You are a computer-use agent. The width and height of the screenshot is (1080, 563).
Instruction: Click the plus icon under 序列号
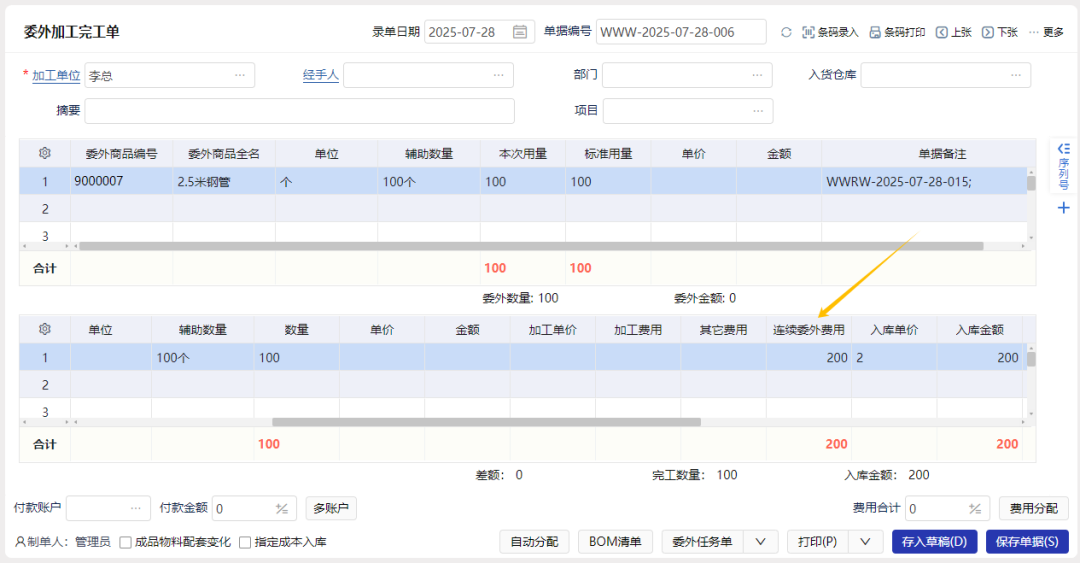1063,207
